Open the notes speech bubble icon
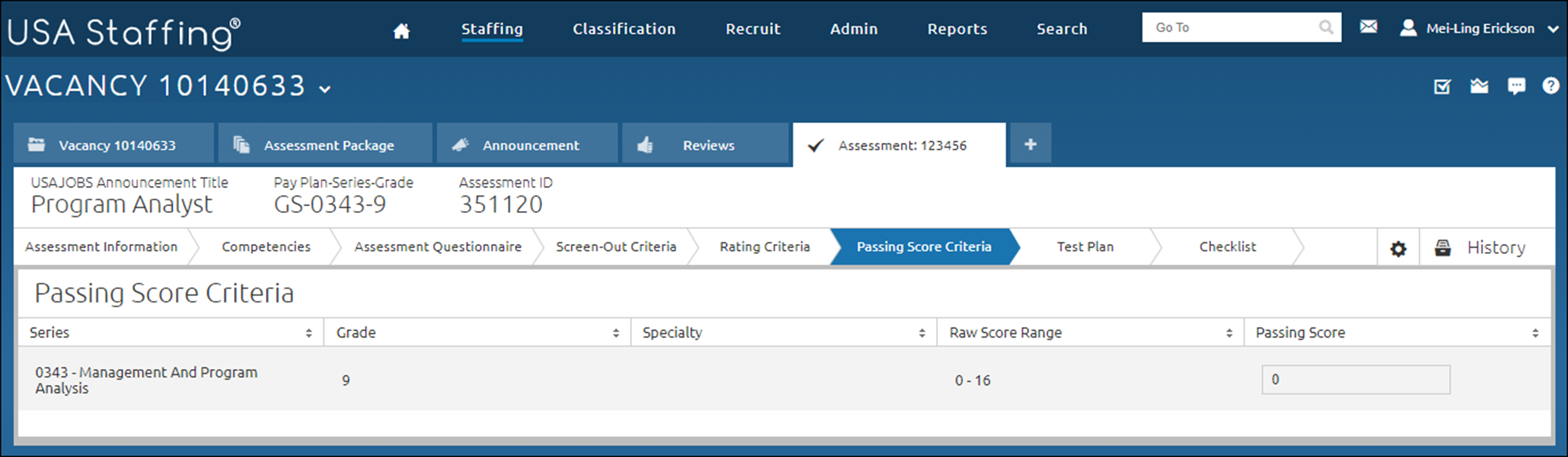 (1516, 86)
